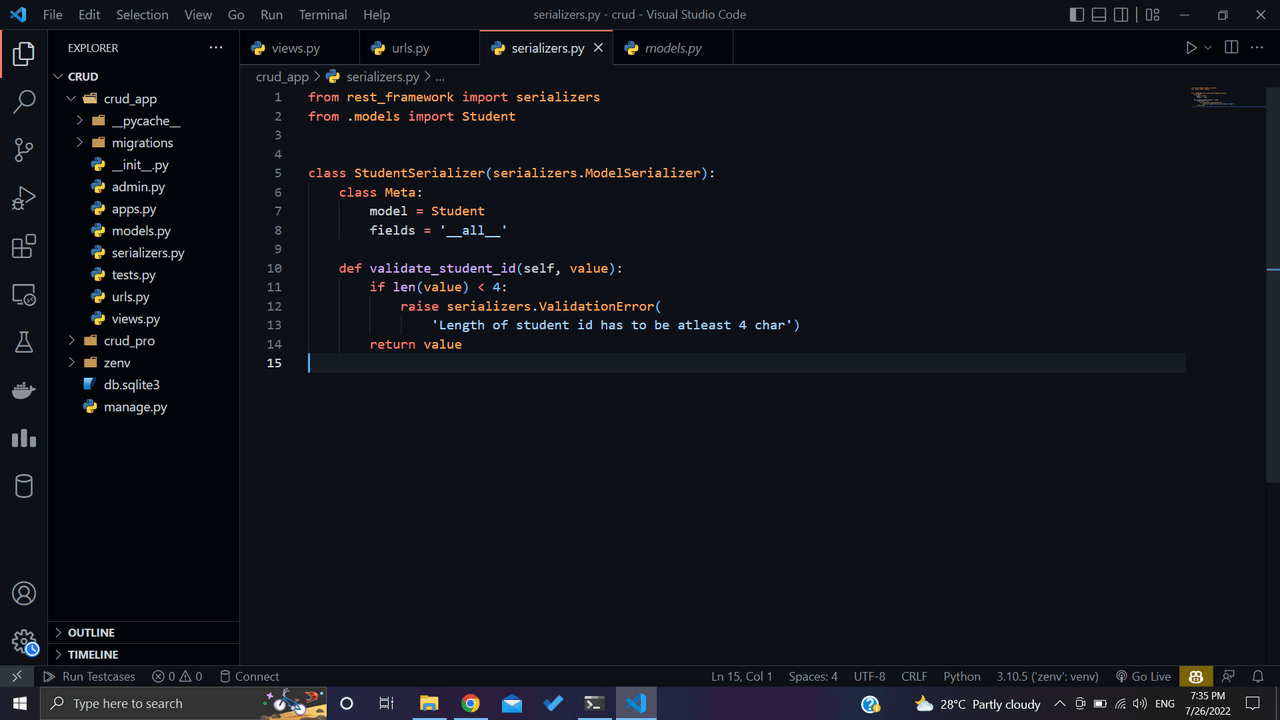
Task: Click Spaces: 4 indentation setting
Action: [x=813, y=677]
